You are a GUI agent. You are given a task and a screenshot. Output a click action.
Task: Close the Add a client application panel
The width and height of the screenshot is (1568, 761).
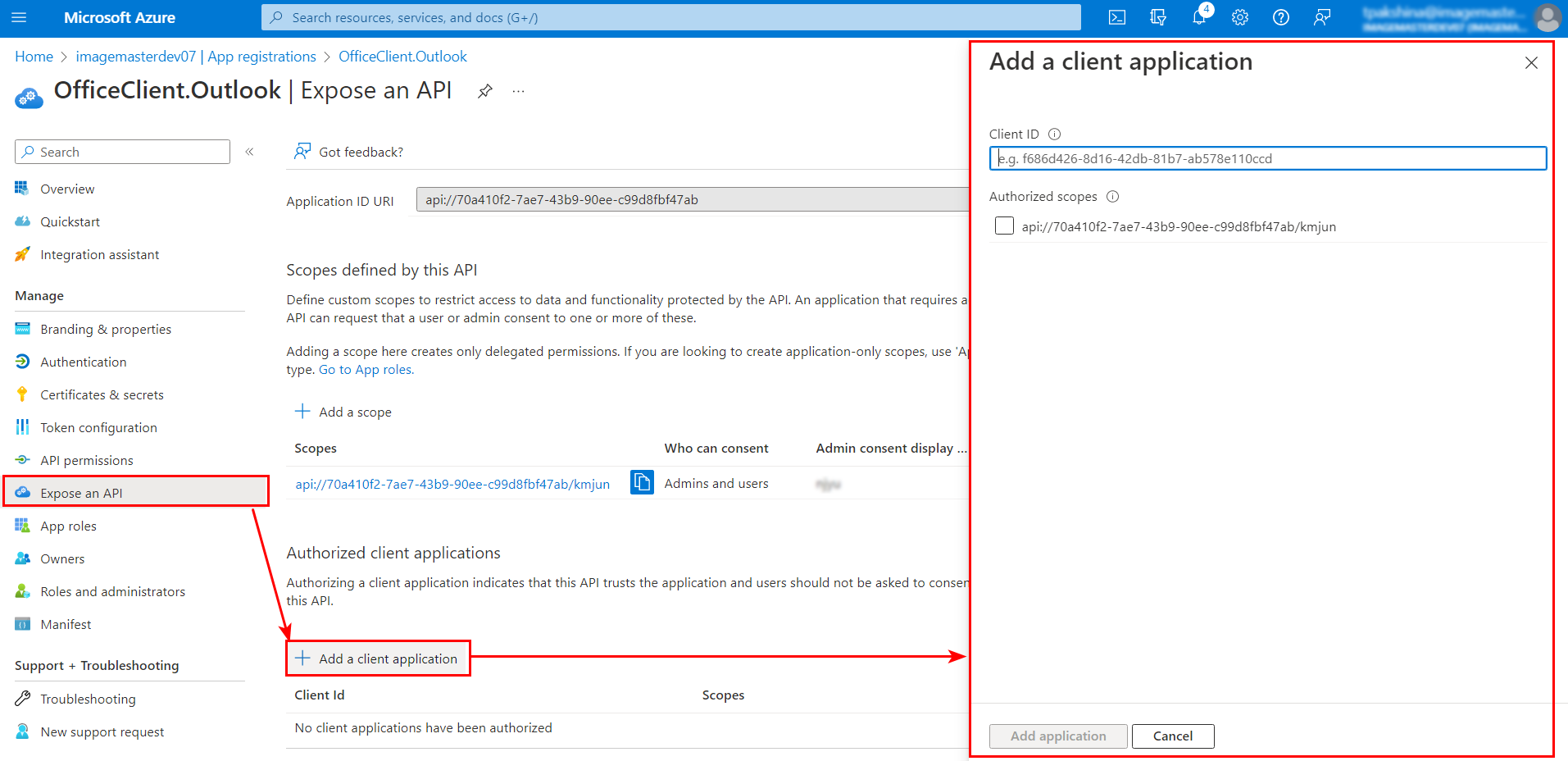[1531, 63]
